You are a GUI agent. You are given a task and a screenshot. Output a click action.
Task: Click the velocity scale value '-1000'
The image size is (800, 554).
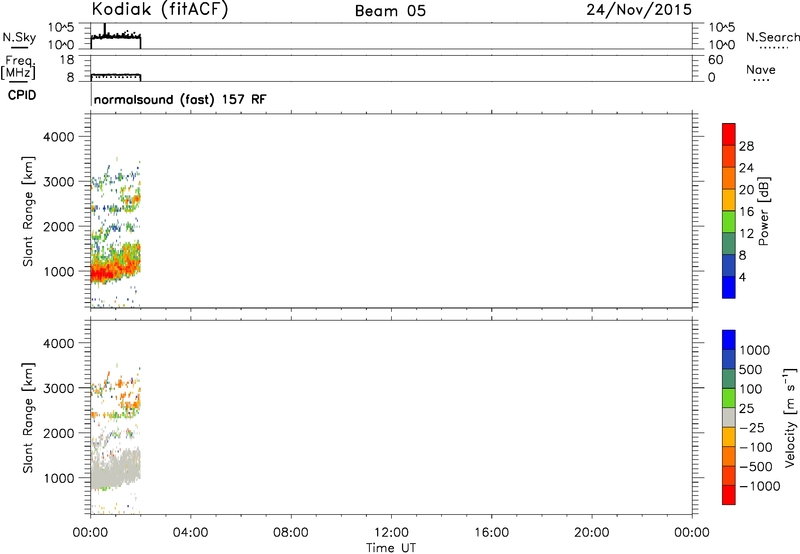[759, 486]
